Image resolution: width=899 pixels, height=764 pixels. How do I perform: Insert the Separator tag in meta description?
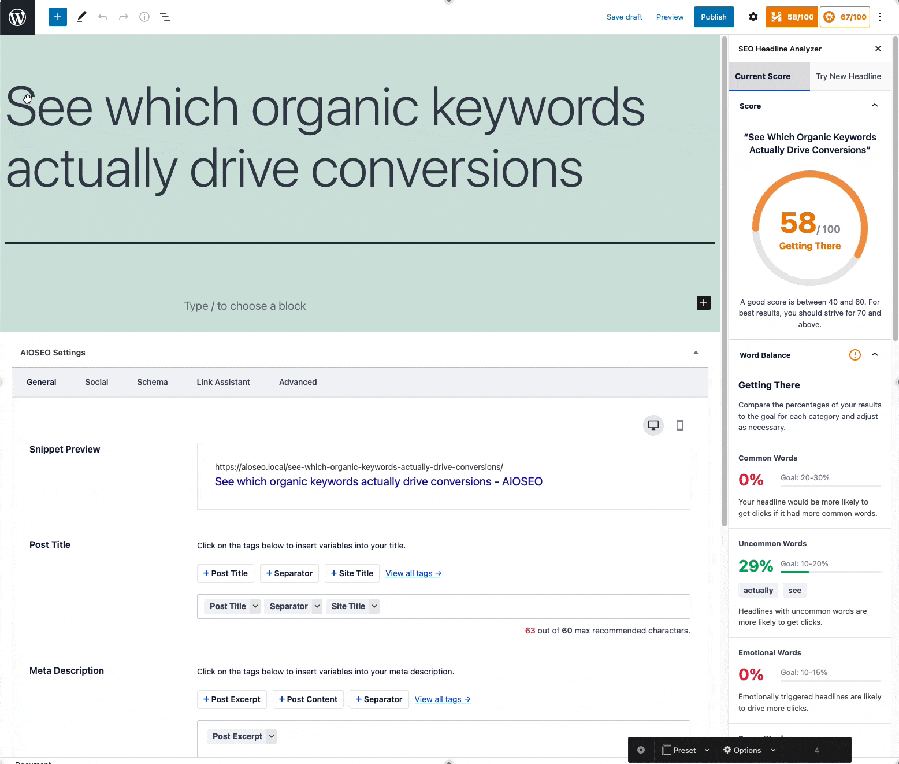pos(378,699)
